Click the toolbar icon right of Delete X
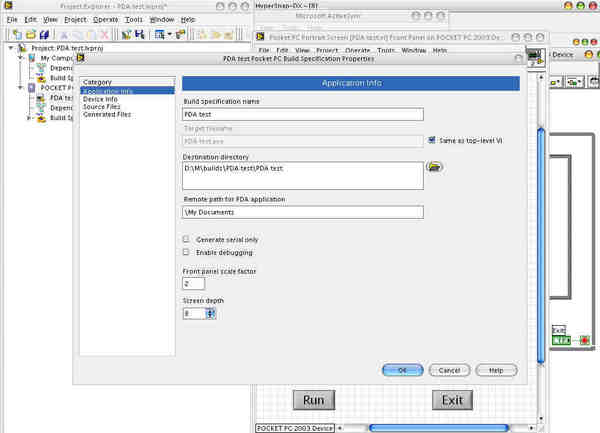 (x=126, y=35)
